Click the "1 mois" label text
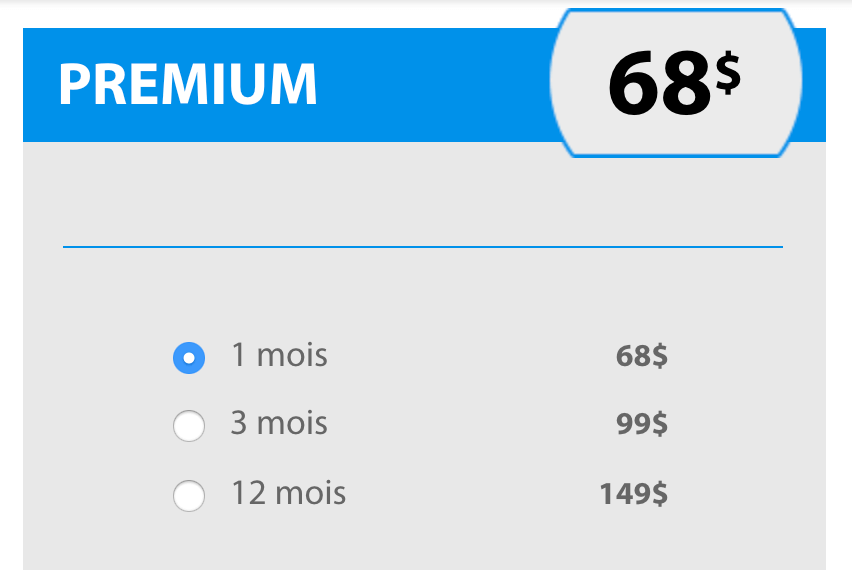The image size is (852, 570). (279, 355)
